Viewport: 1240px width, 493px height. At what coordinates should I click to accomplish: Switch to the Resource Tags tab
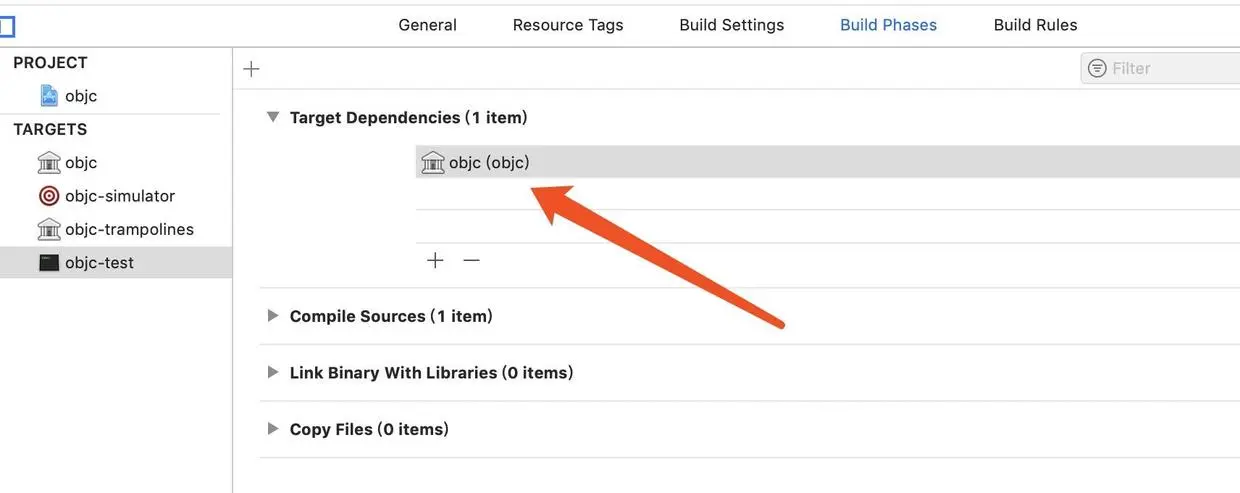pos(568,25)
